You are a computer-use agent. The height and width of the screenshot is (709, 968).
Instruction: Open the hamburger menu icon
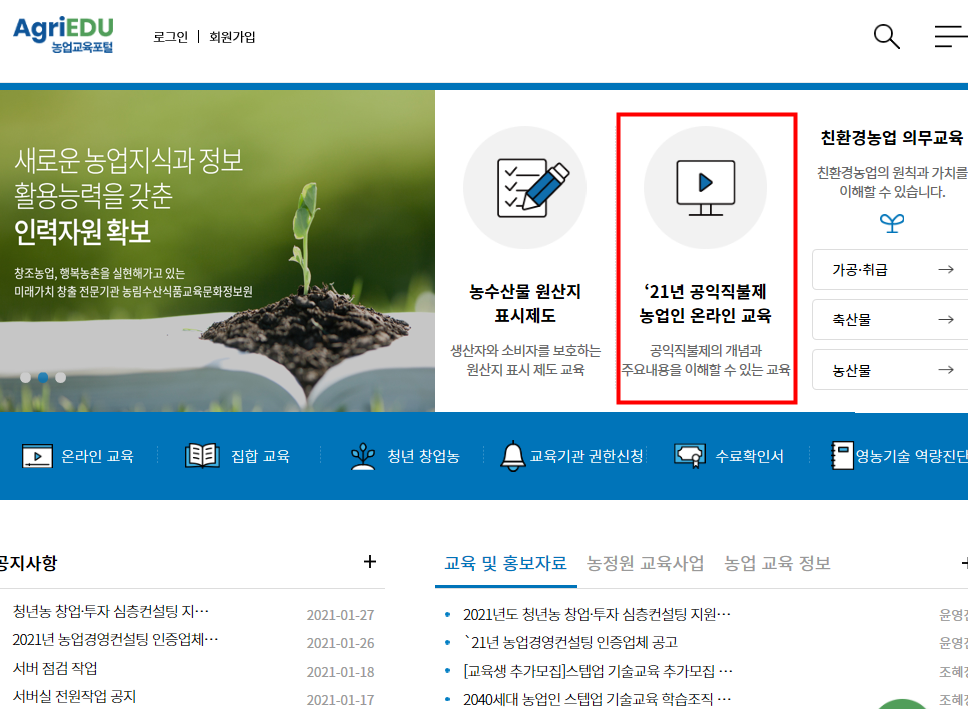coord(951,36)
